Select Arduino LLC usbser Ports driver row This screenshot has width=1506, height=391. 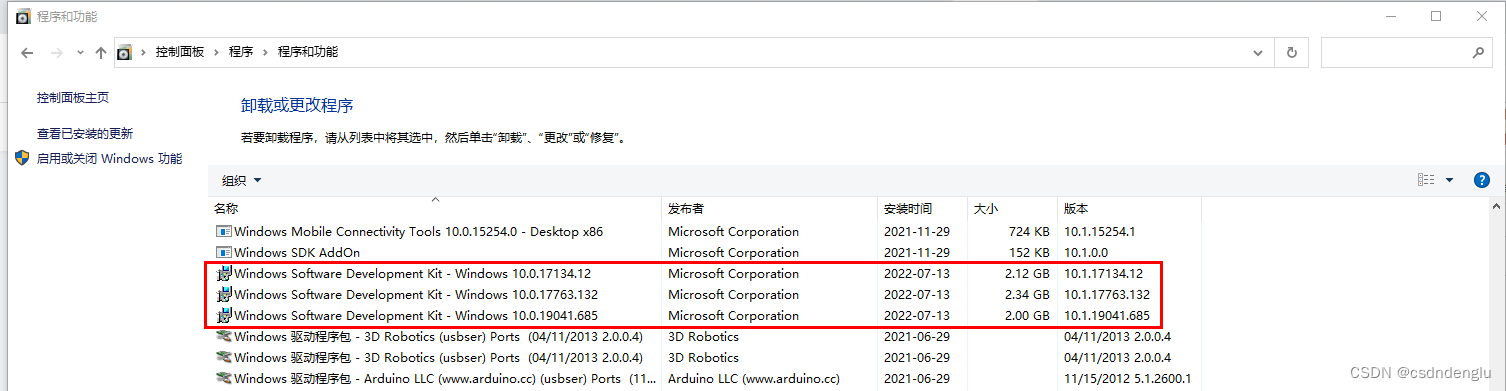[705, 378]
